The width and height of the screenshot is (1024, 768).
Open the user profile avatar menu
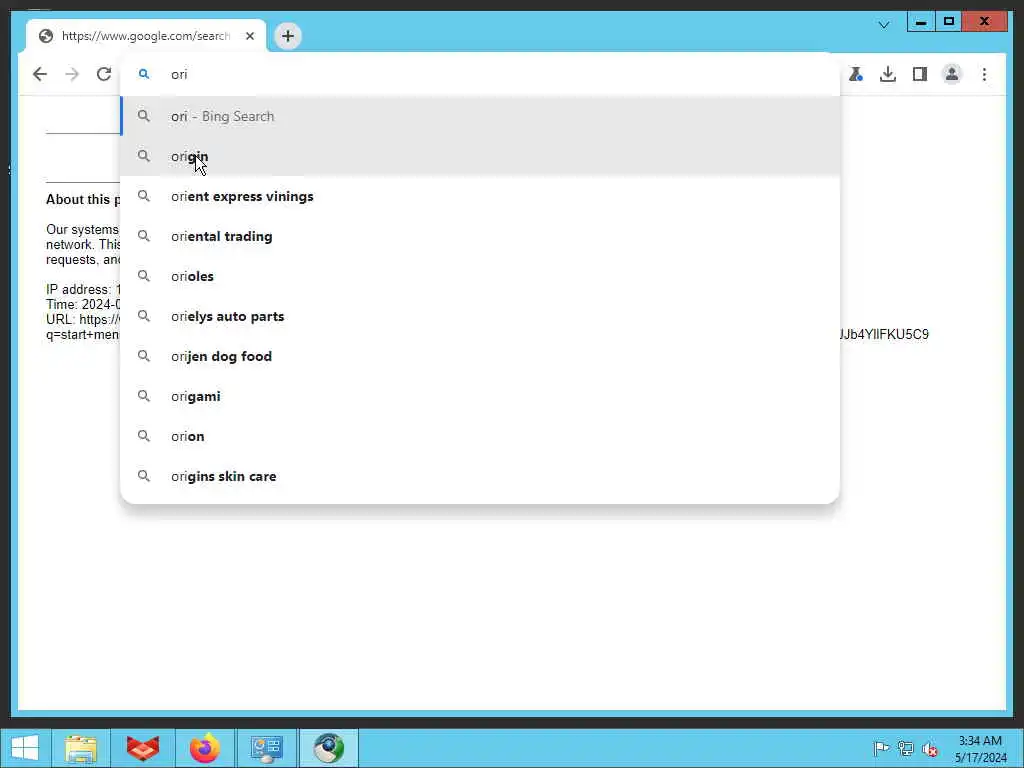click(x=952, y=74)
